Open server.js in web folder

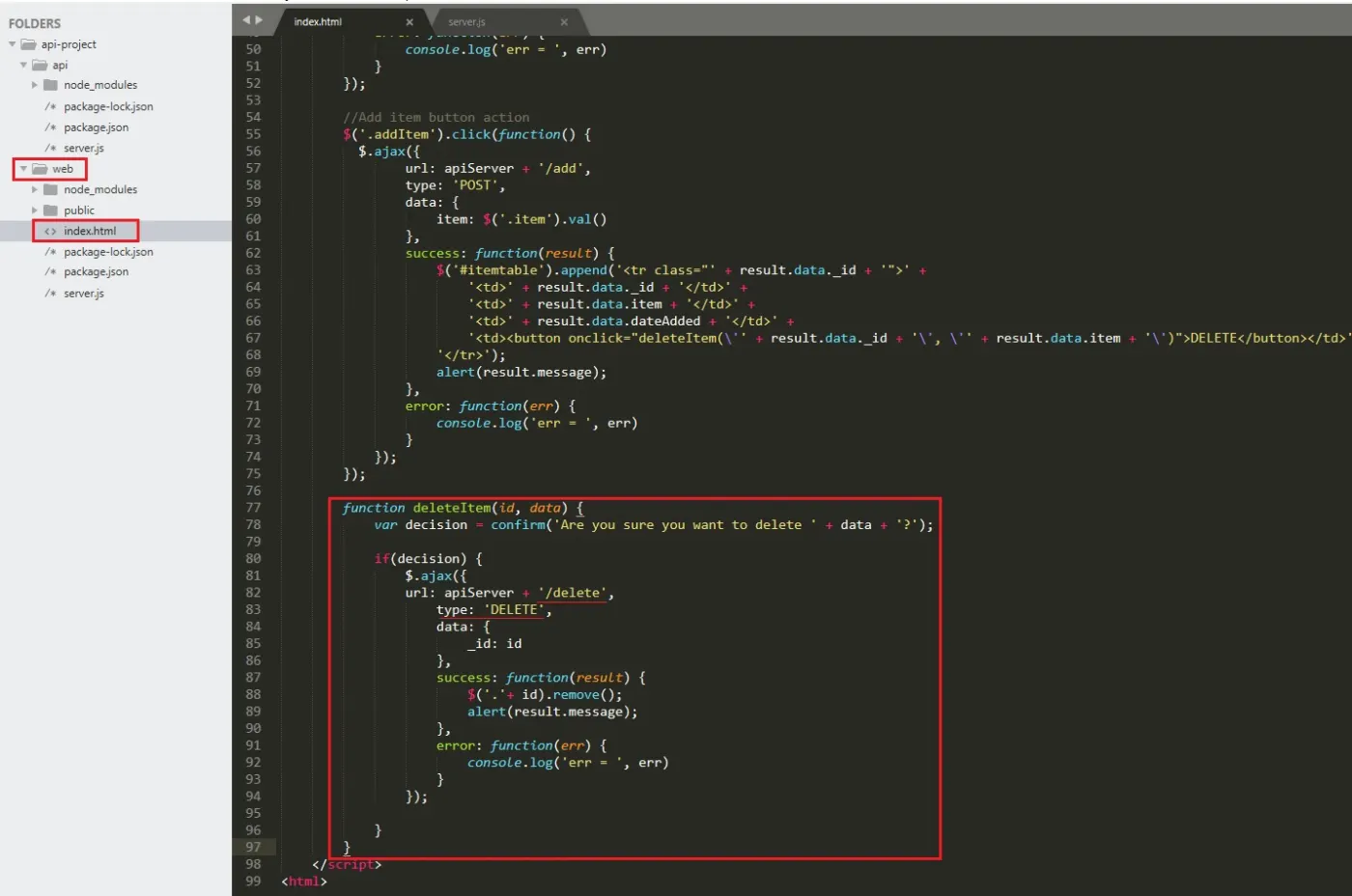pos(84,294)
